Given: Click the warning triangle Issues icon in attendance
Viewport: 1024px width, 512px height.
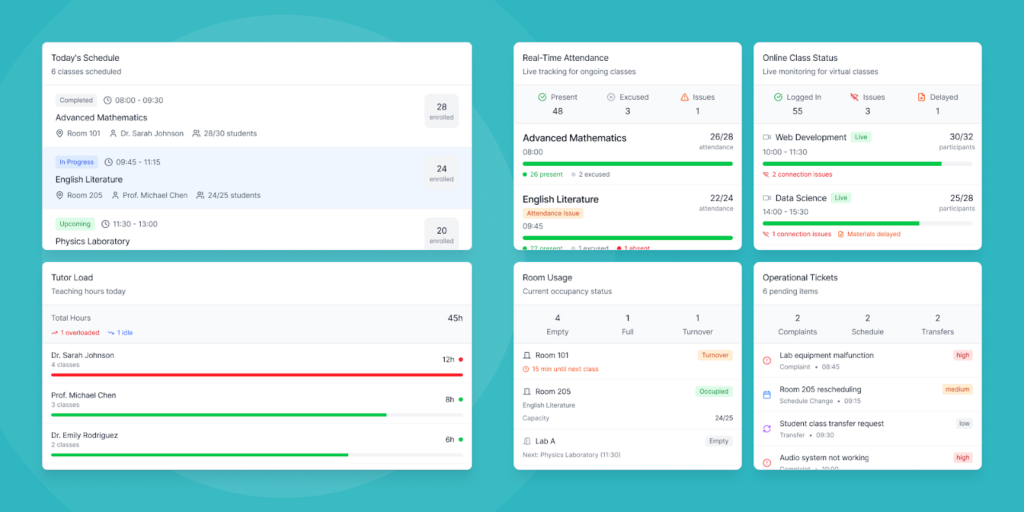Looking at the screenshot, I should pyautogui.click(x=684, y=97).
